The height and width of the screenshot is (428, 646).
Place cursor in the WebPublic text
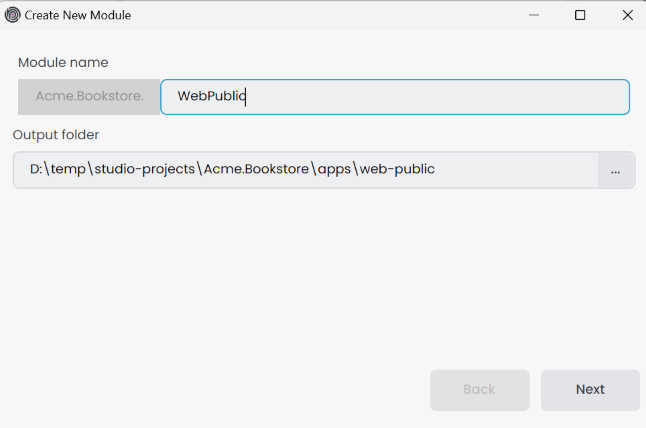(x=211, y=97)
